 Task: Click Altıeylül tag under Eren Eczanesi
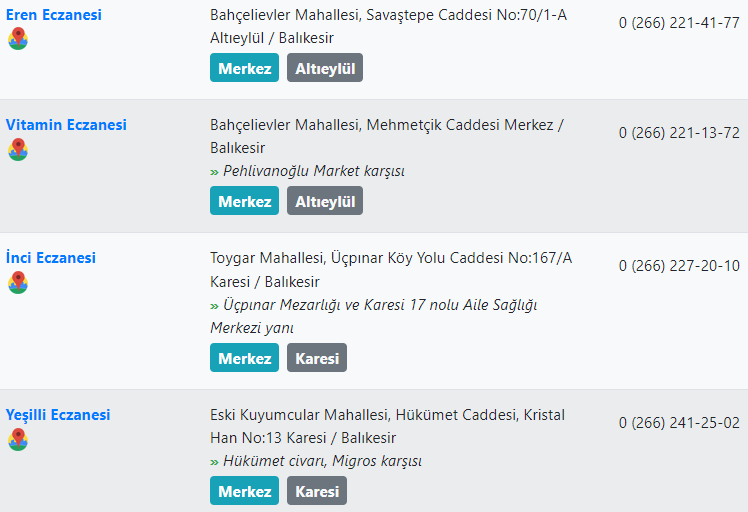[325, 68]
